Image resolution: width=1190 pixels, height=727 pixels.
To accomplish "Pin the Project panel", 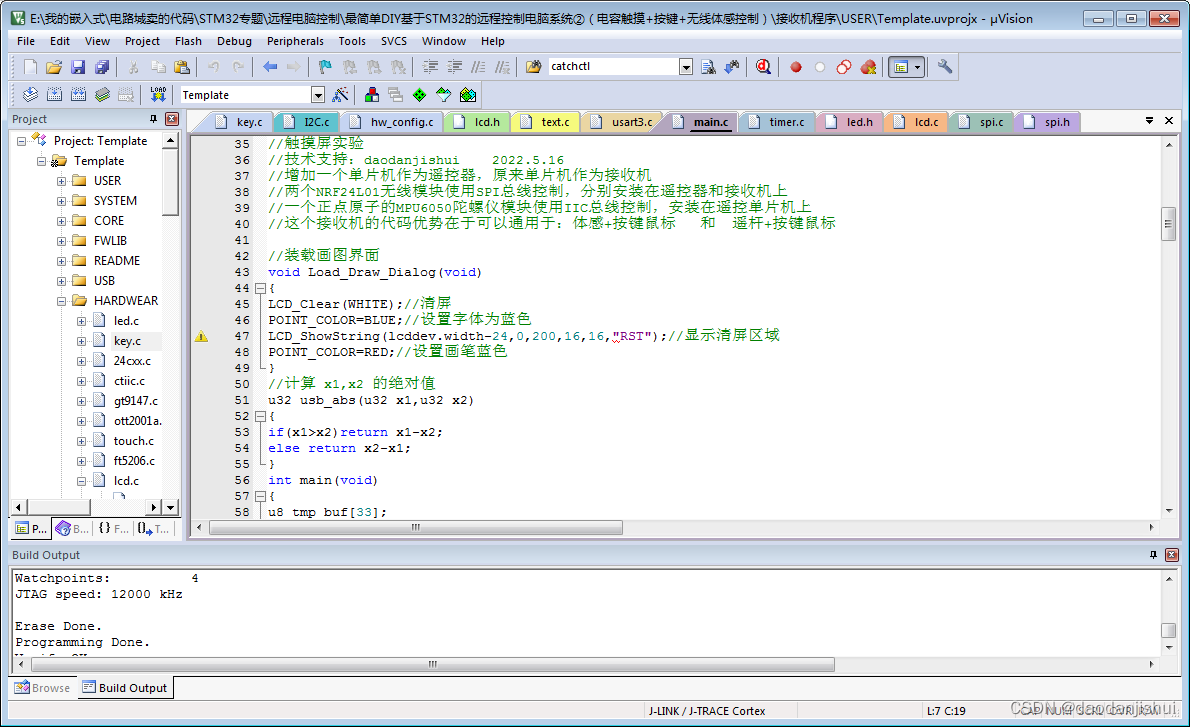I will point(153,119).
